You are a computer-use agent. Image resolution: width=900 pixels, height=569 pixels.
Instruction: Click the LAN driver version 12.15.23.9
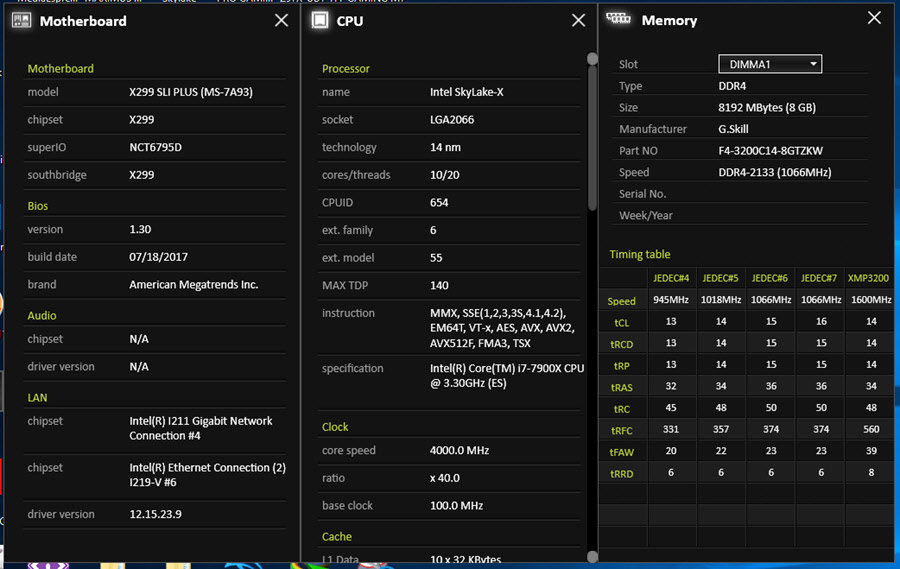154,514
